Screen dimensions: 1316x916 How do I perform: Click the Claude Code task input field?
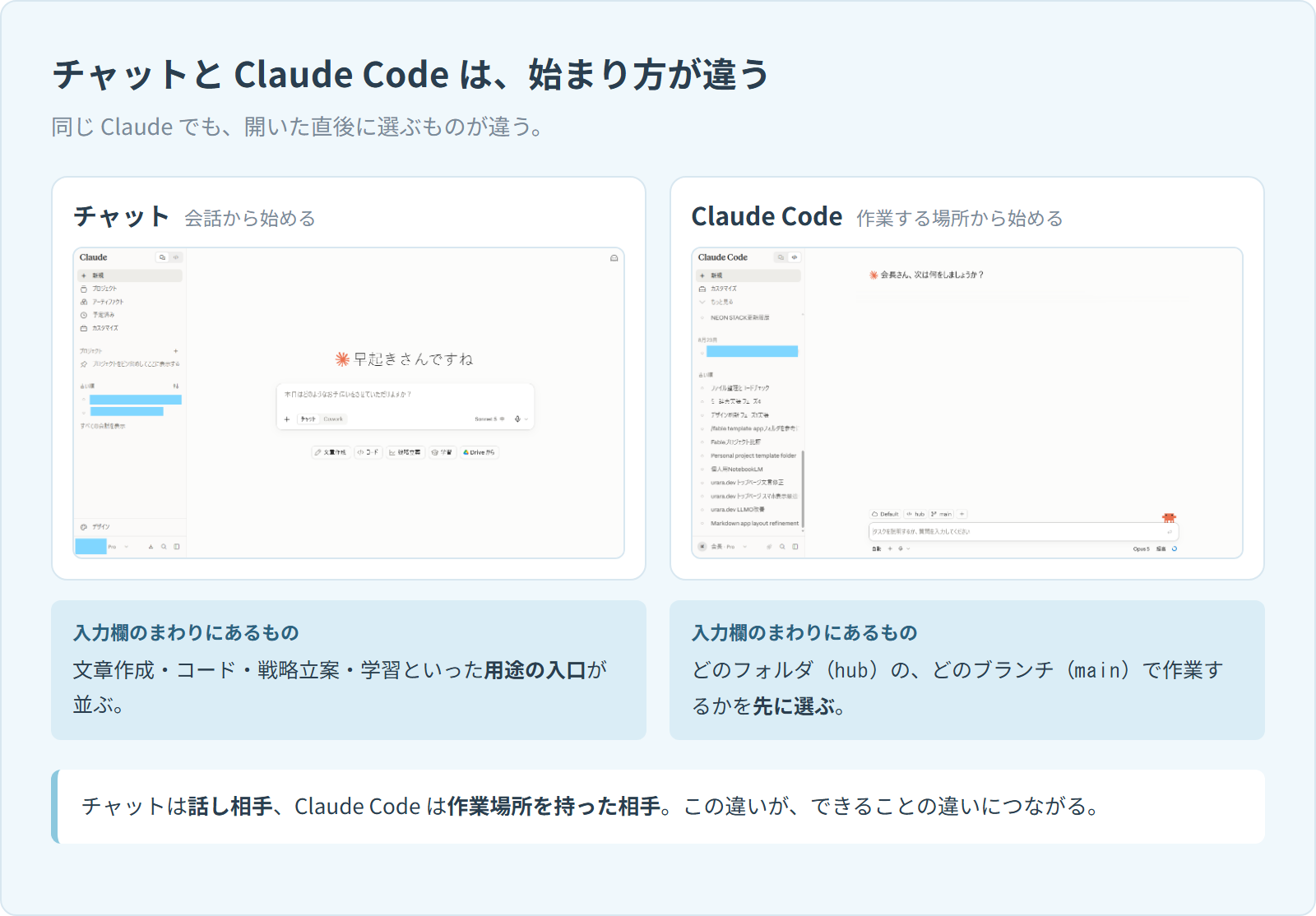(1024, 532)
